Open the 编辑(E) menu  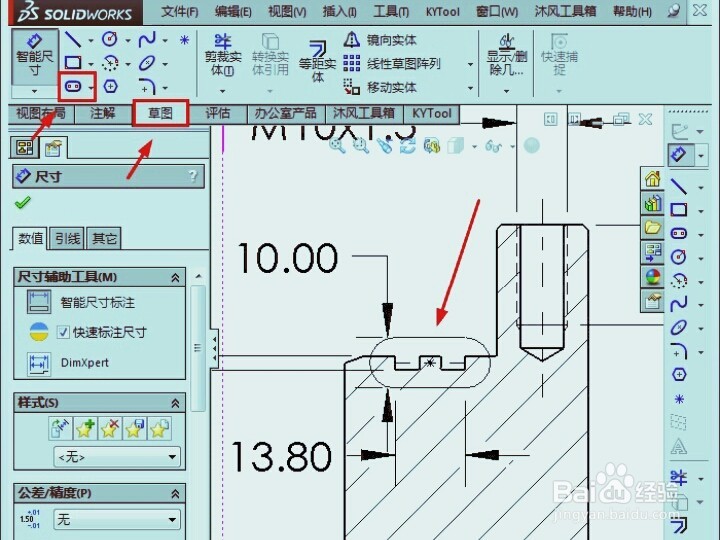233,11
